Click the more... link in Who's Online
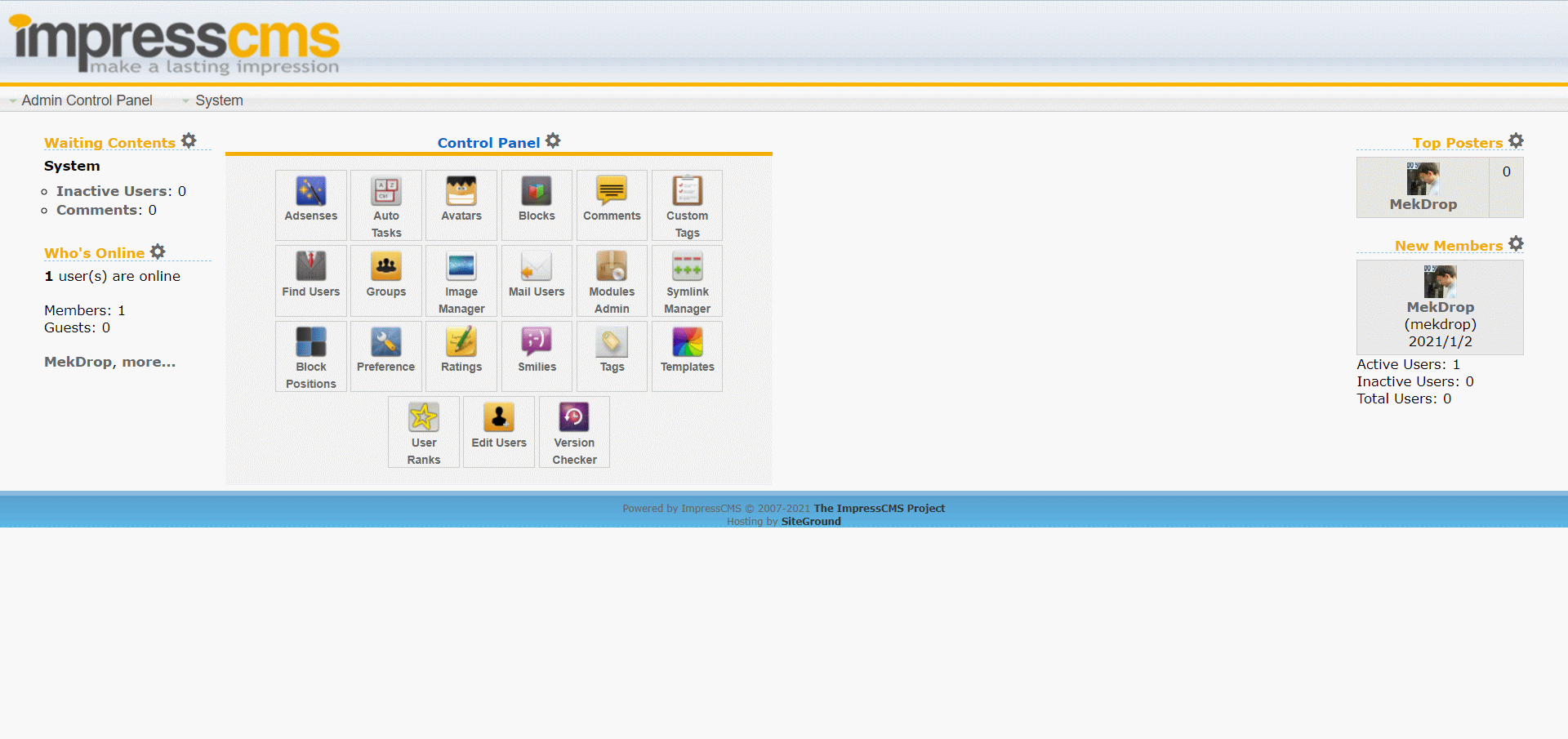The image size is (1568, 739). [149, 362]
